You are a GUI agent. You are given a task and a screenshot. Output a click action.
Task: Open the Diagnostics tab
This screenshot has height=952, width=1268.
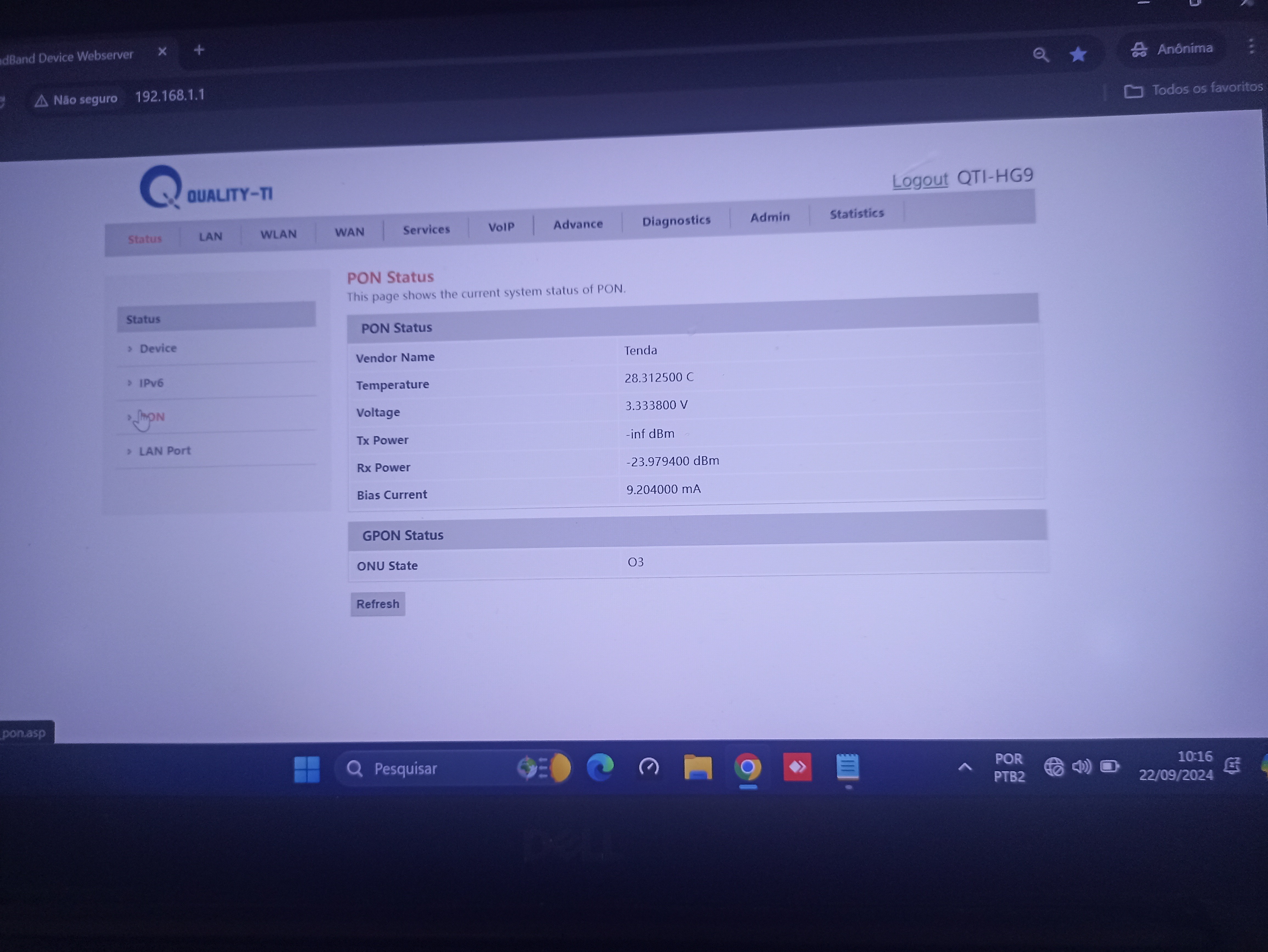(x=676, y=221)
